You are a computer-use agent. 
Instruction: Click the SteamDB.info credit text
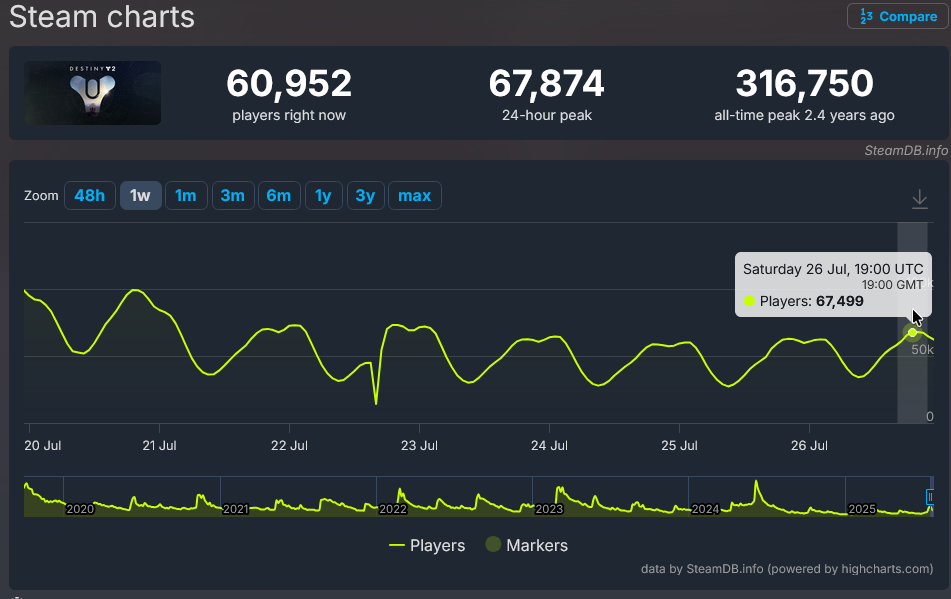pyautogui.click(x=906, y=150)
